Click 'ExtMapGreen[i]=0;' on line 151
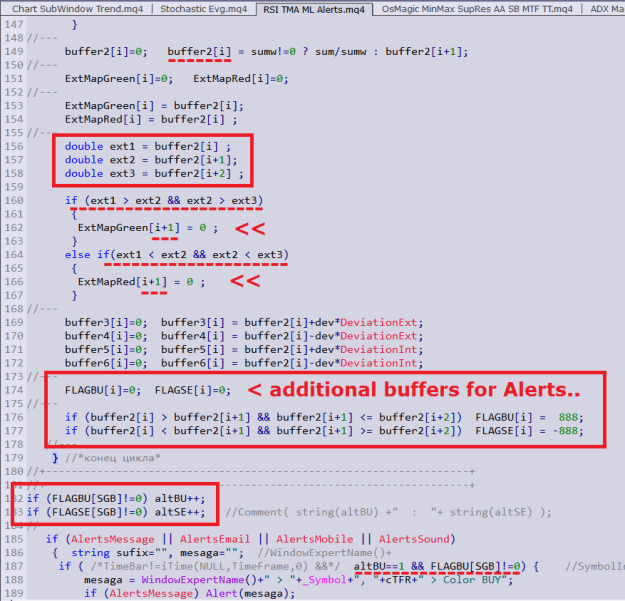Screen dimensions: 625x601 tap(119, 79)
